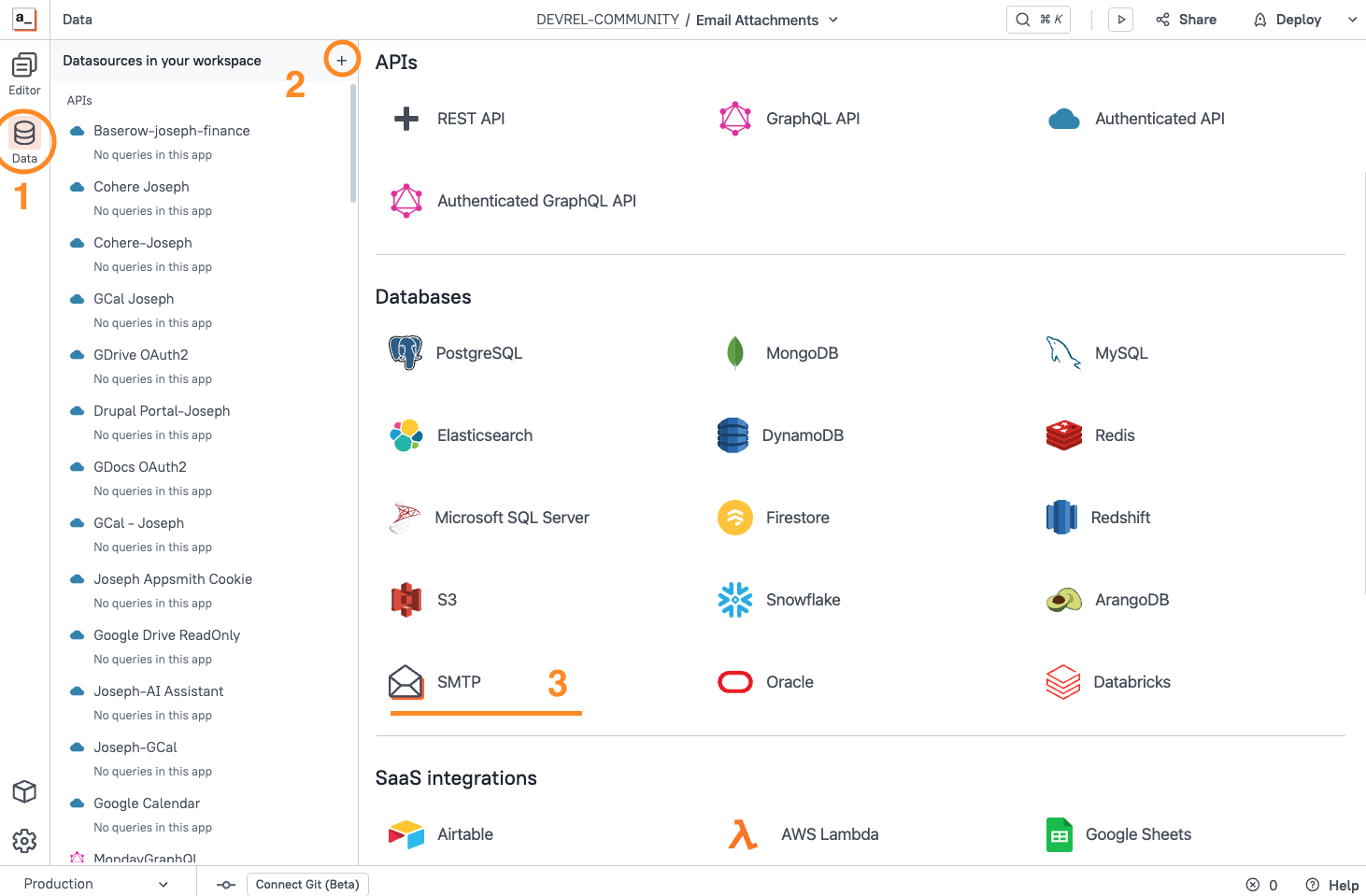
Task: Choose the Databricks icon
Action: tap(1063, 682)
